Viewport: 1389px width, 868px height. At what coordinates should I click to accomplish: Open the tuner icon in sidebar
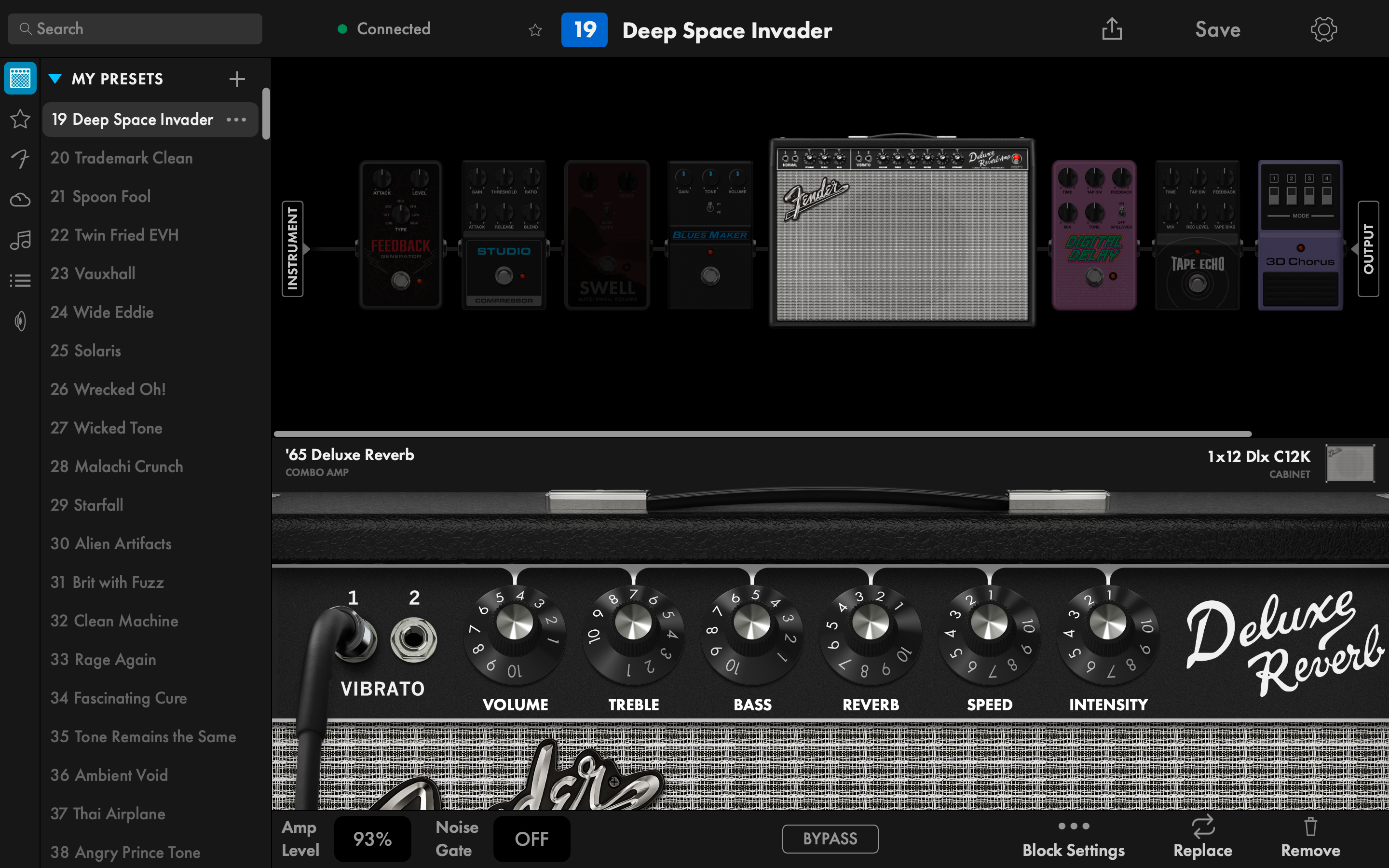(x=20, y=321)
